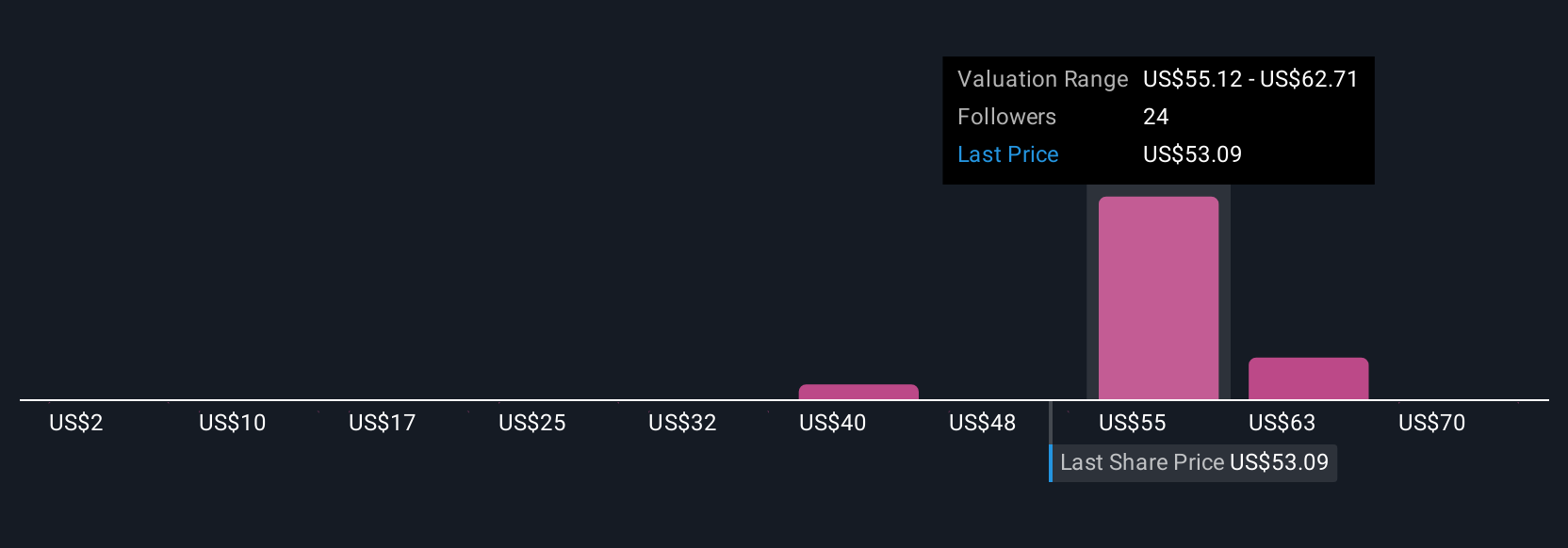Click the US$53.09 value in the tooltip
Screen dimensions: 1568x548
[x=1192, y=154]
